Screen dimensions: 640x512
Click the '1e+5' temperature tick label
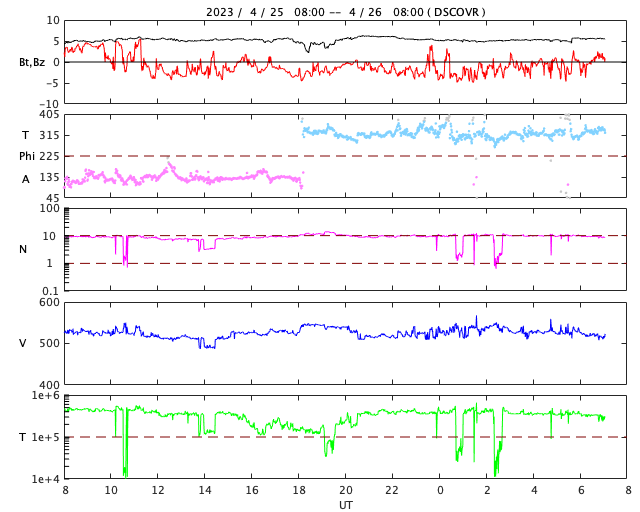coord(45,437)
